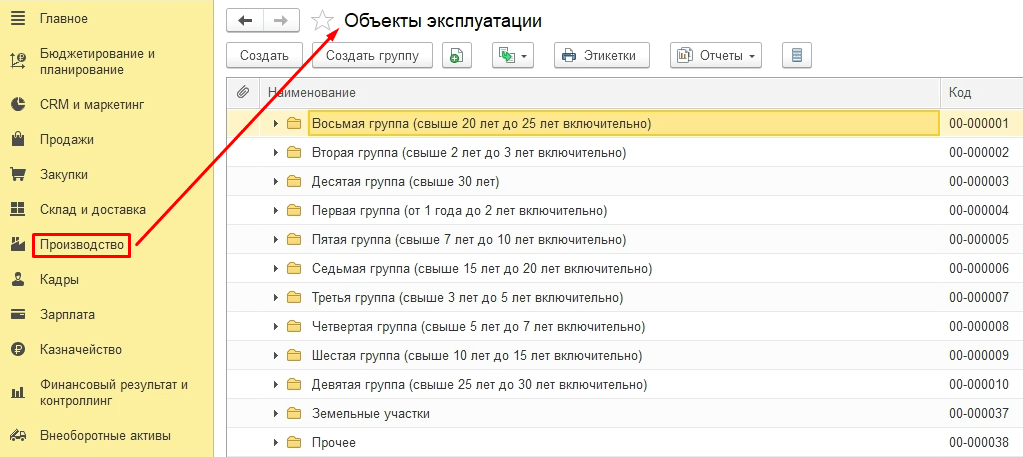Expand the Вторая группа tree node

point(276,153)
